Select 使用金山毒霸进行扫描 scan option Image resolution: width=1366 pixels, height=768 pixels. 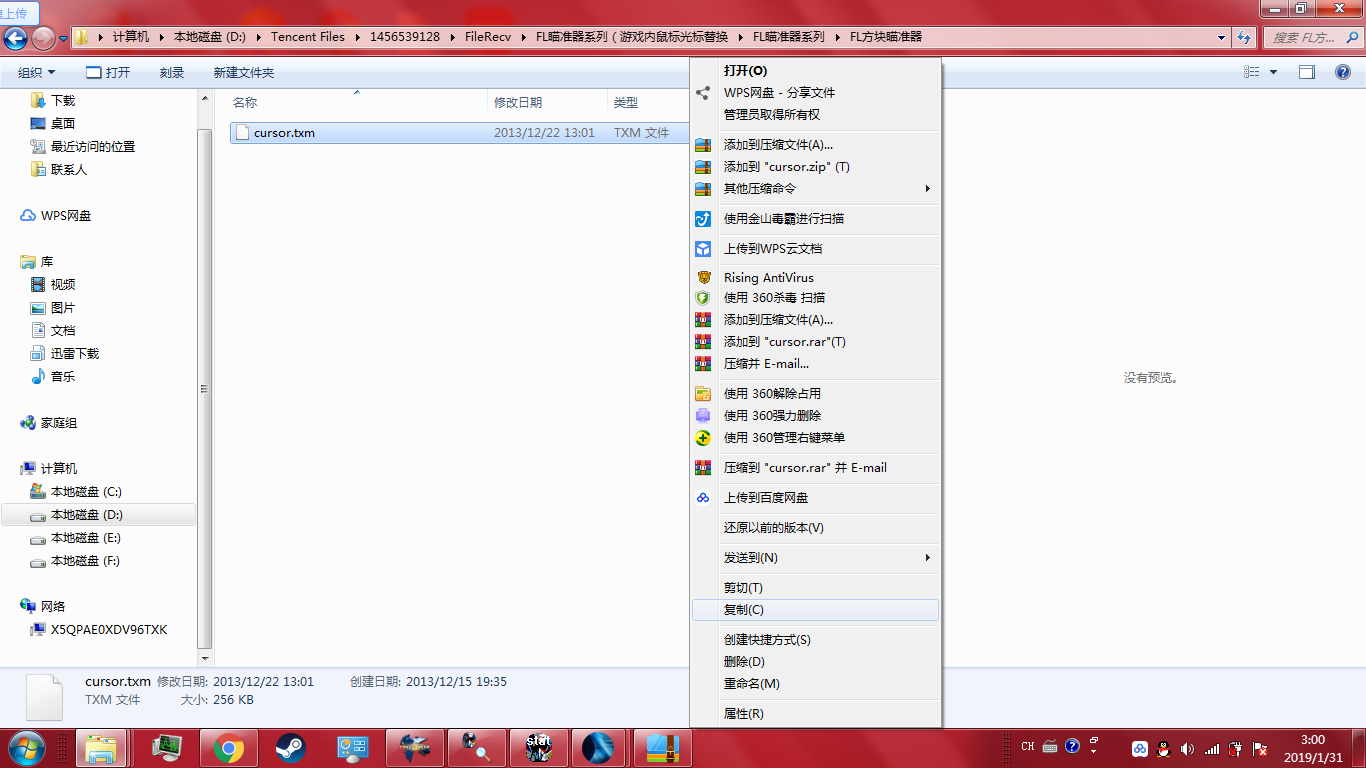coord(816,219)
